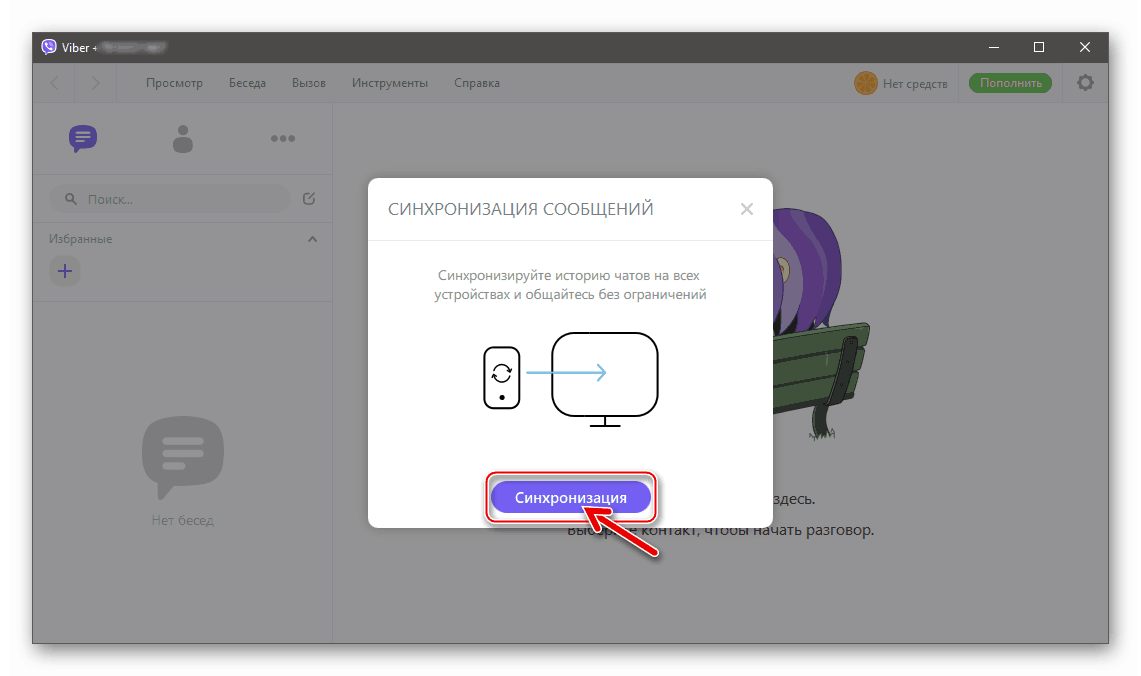Open the more options ellipsis icon

point(282,138)
